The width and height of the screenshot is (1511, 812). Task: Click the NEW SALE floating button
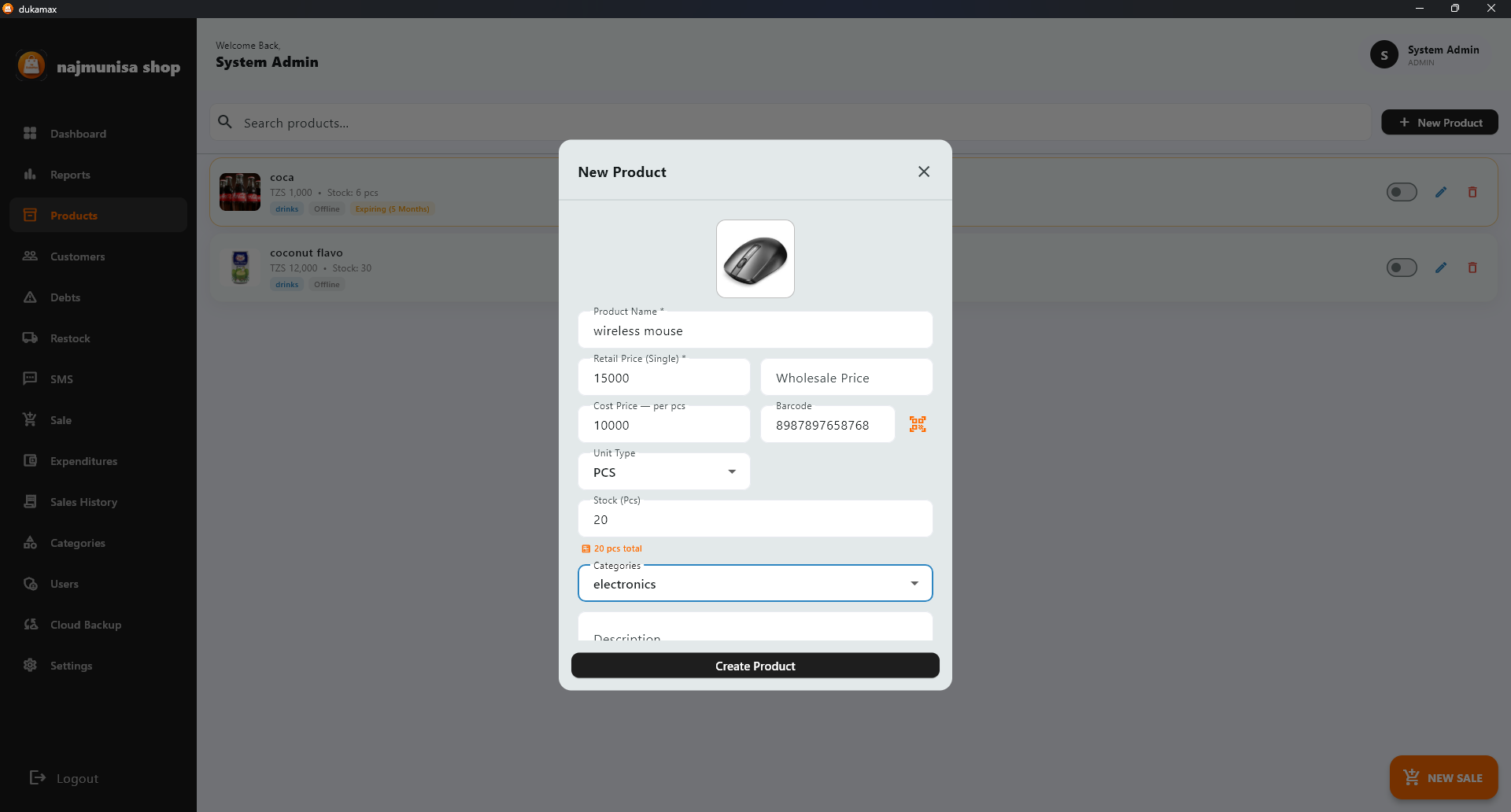[1443, 777]
